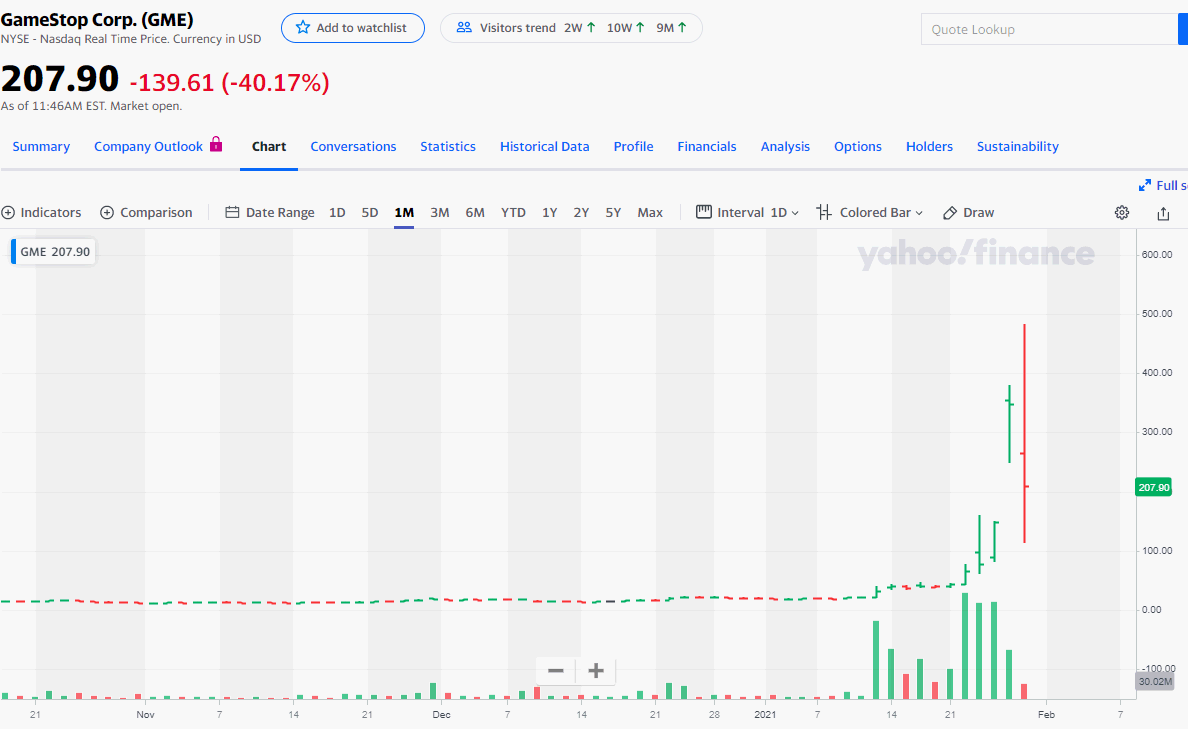1188x729 pixels.
Task: Click the share chart icon
Action: [x=1163, y=214]
